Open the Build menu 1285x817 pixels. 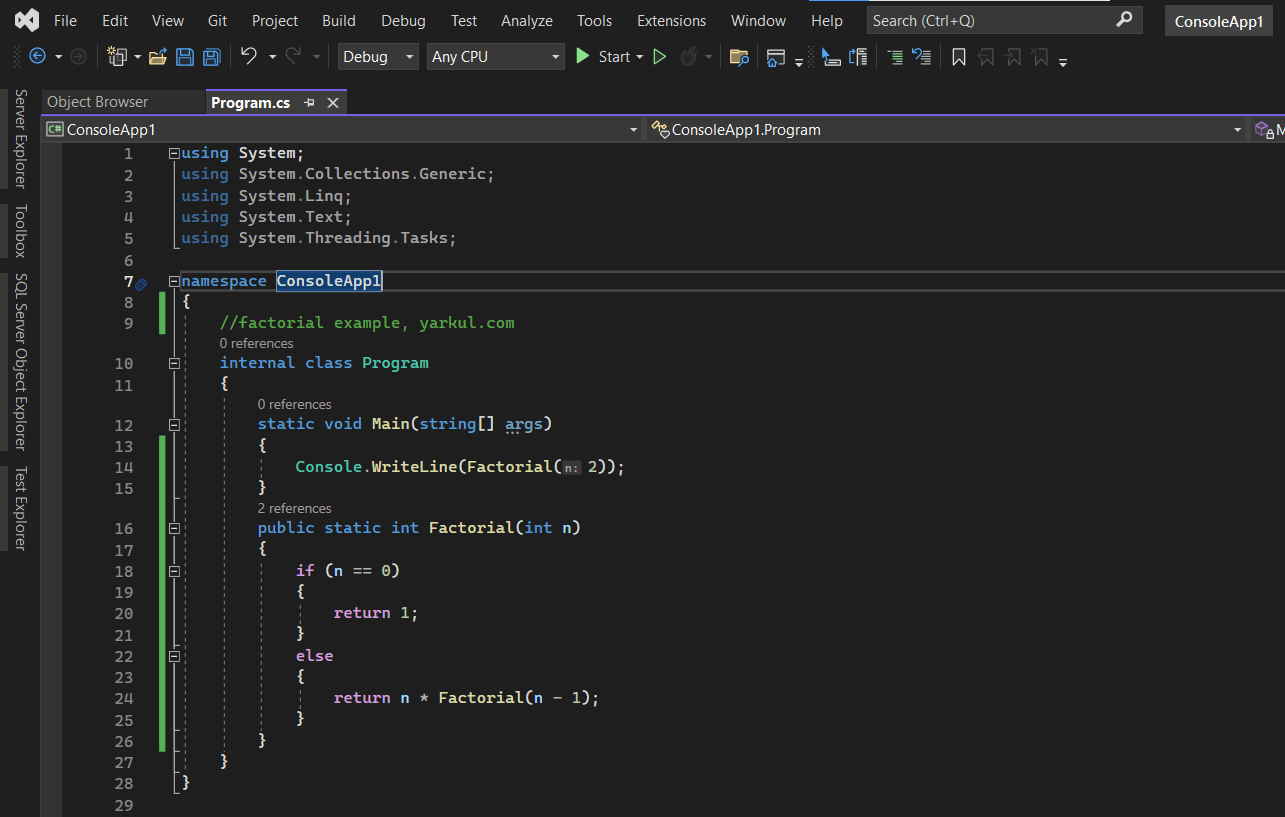[x=339, y=20]
